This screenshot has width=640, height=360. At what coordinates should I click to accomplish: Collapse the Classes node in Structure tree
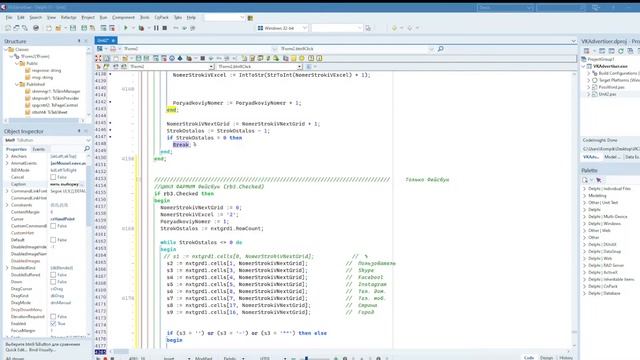6,49
